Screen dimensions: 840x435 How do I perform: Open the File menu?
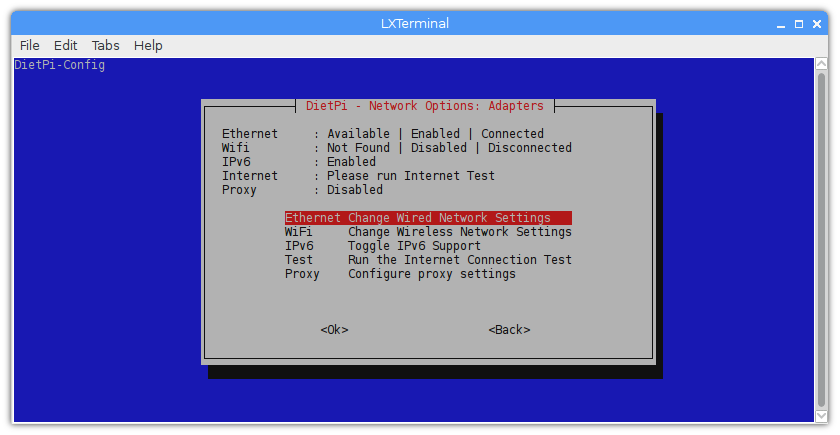[29, 46]
